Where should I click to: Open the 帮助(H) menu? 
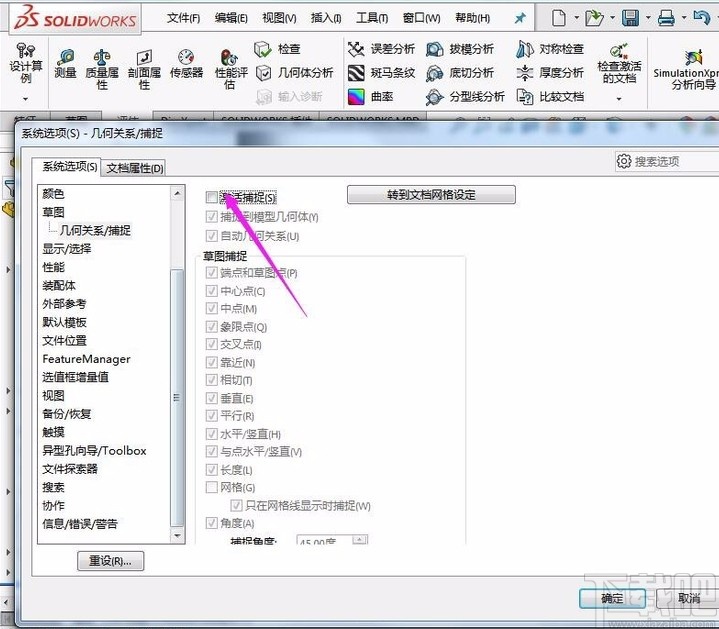pos(472,18)
